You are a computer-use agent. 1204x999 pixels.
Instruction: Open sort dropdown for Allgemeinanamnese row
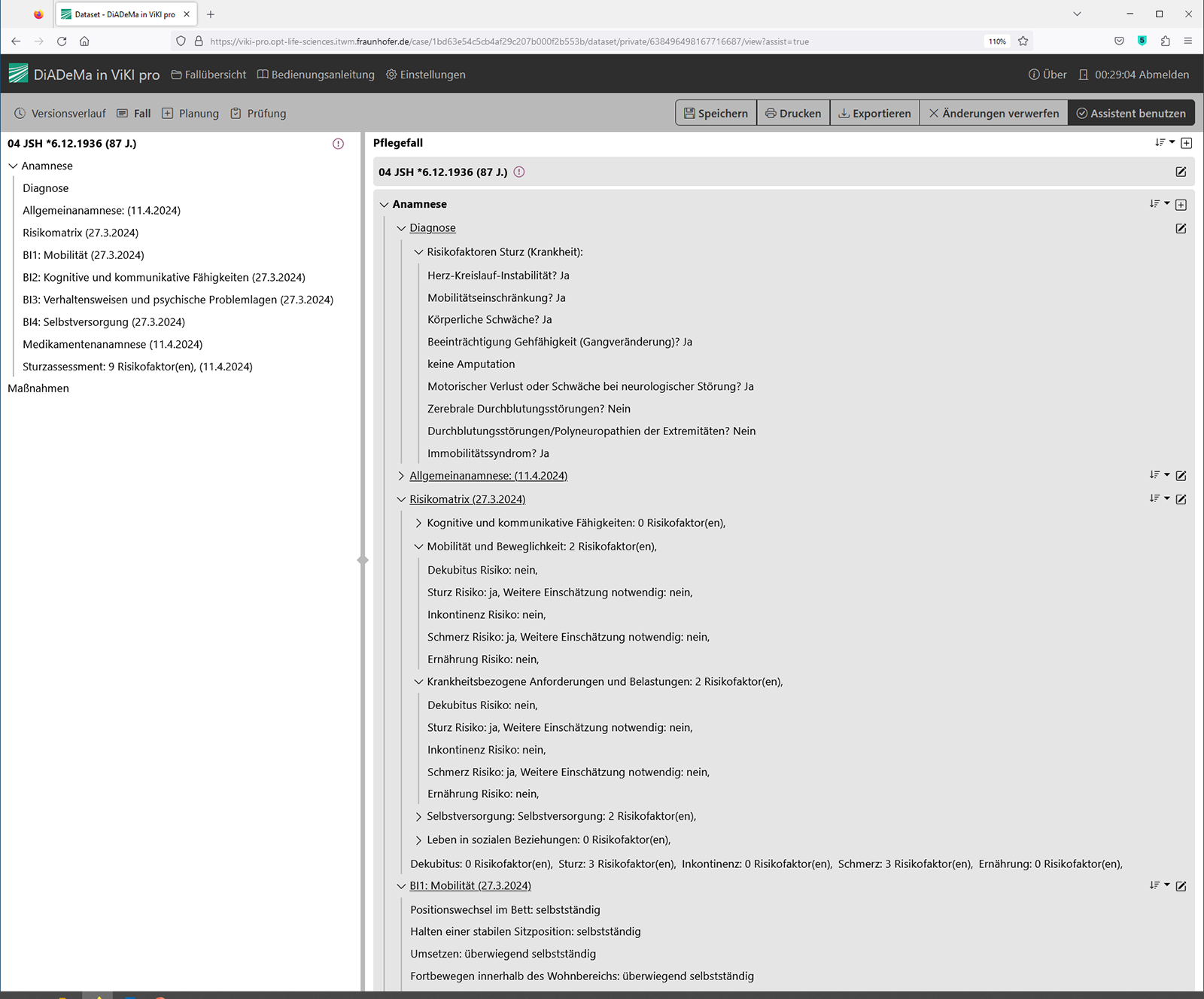(x=1159, y=475)
